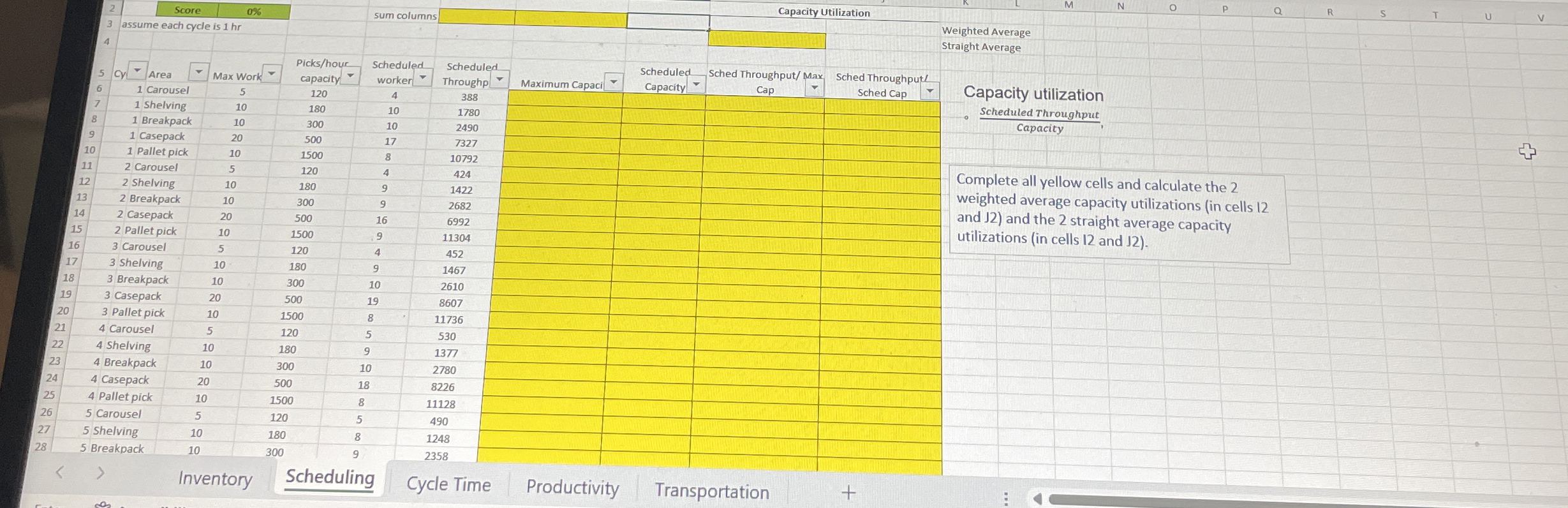The height and width of the screenshot is (508, 1568).
Task: Open the Sched Throughput/Sched Cap filter dropdown
Action: (x=930, y=91)
